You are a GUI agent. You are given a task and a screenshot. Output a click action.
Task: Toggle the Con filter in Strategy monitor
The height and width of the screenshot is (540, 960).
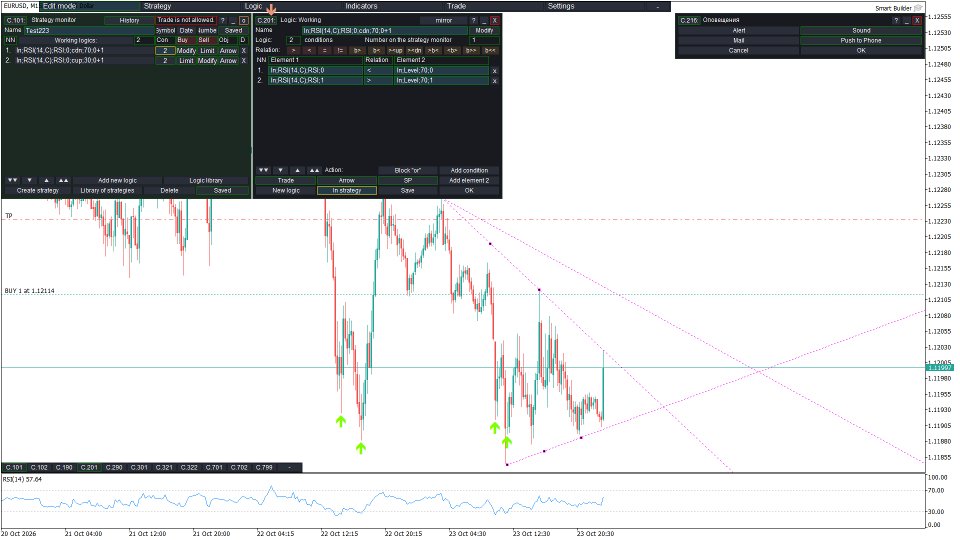[163, 40]
